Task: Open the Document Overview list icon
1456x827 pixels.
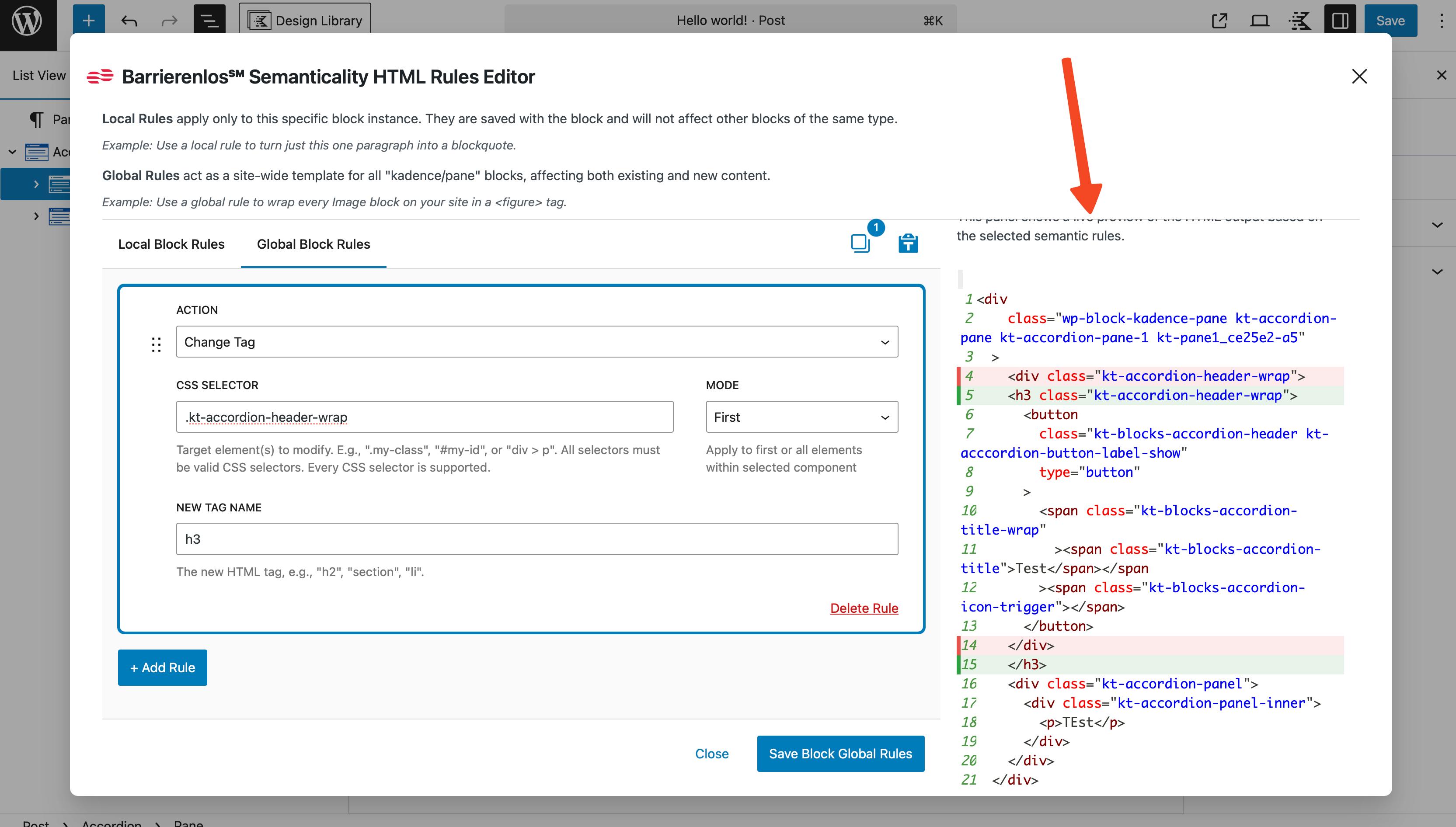Action: (209, 21)
